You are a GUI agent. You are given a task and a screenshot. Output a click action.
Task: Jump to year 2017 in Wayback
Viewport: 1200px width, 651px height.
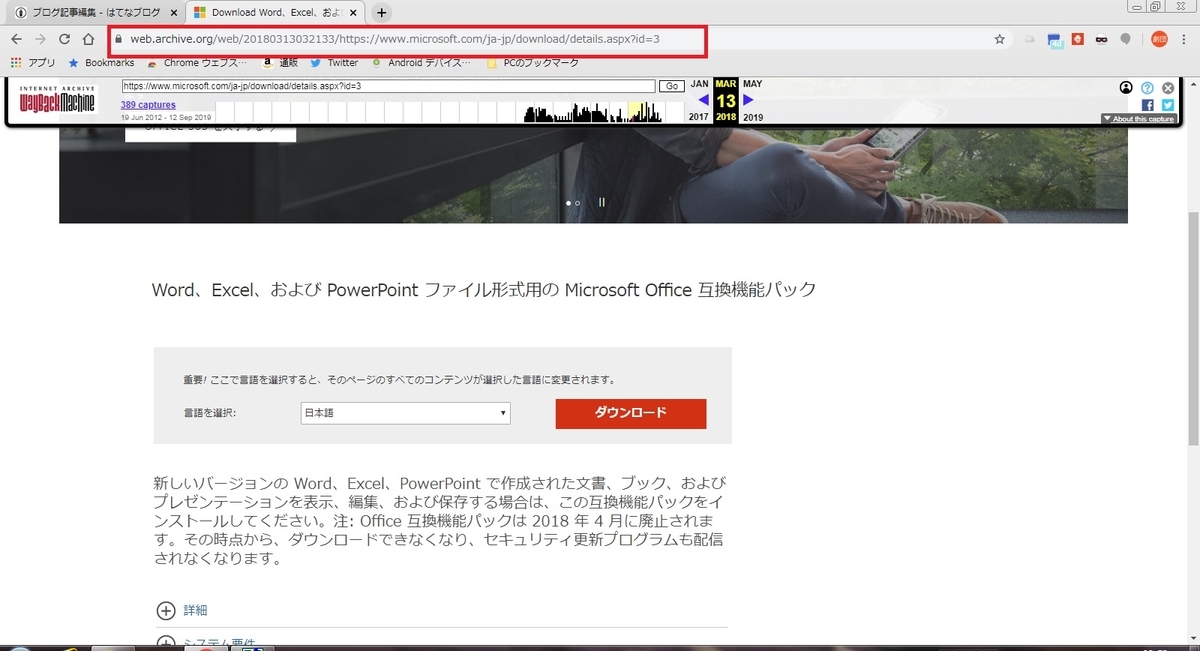(x=699, y=117)
